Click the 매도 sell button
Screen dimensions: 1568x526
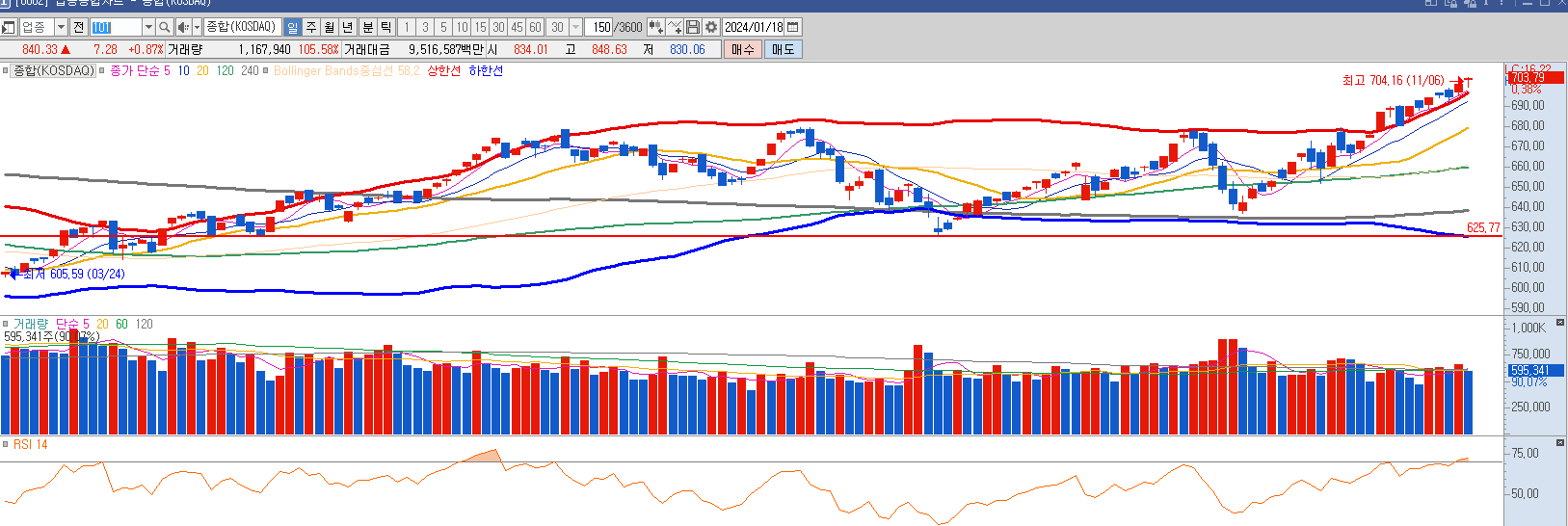783,49
